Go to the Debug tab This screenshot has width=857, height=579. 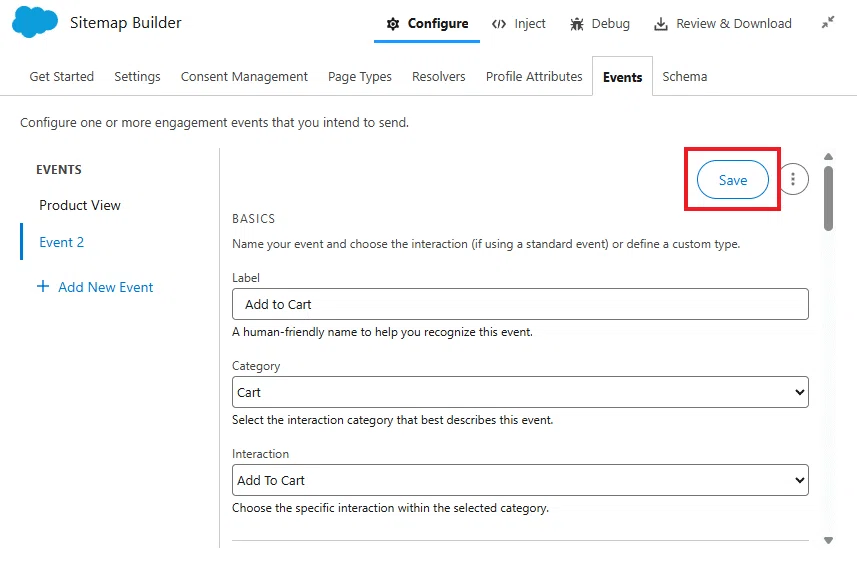click(x=600, y=24)
